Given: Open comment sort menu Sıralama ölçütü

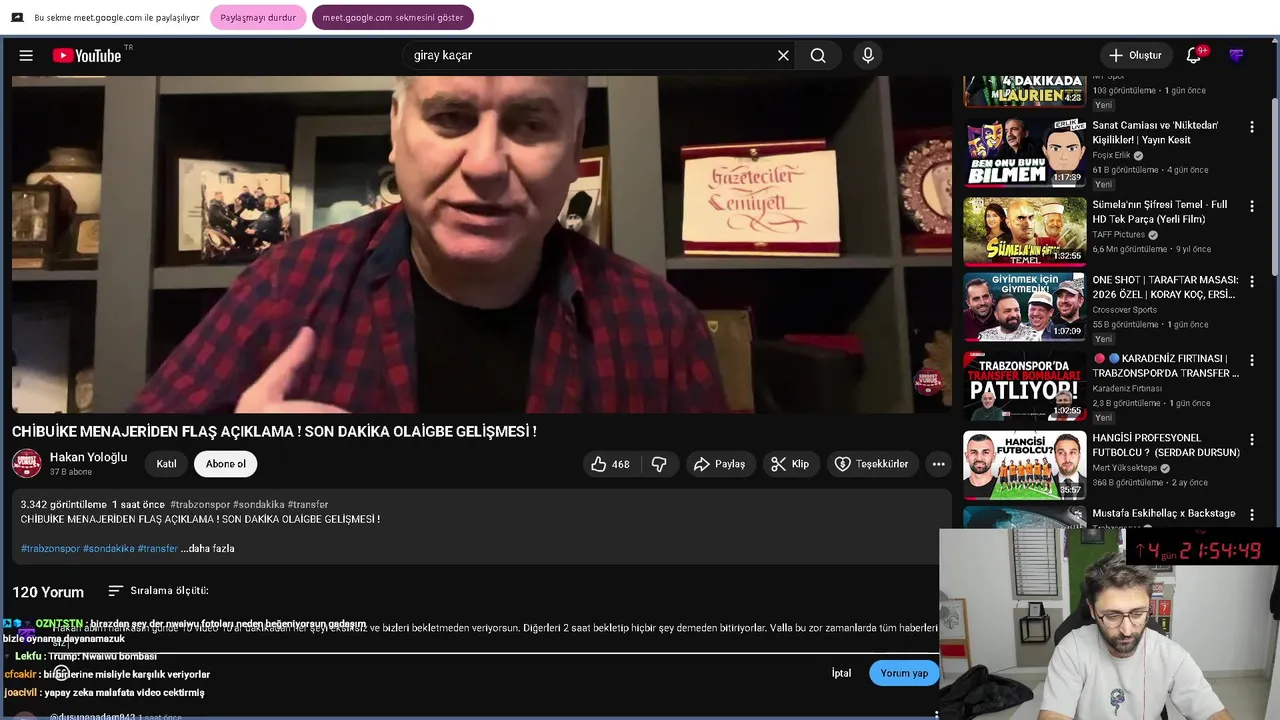Looking at the screenshot, I should click(x=158, y=591).
